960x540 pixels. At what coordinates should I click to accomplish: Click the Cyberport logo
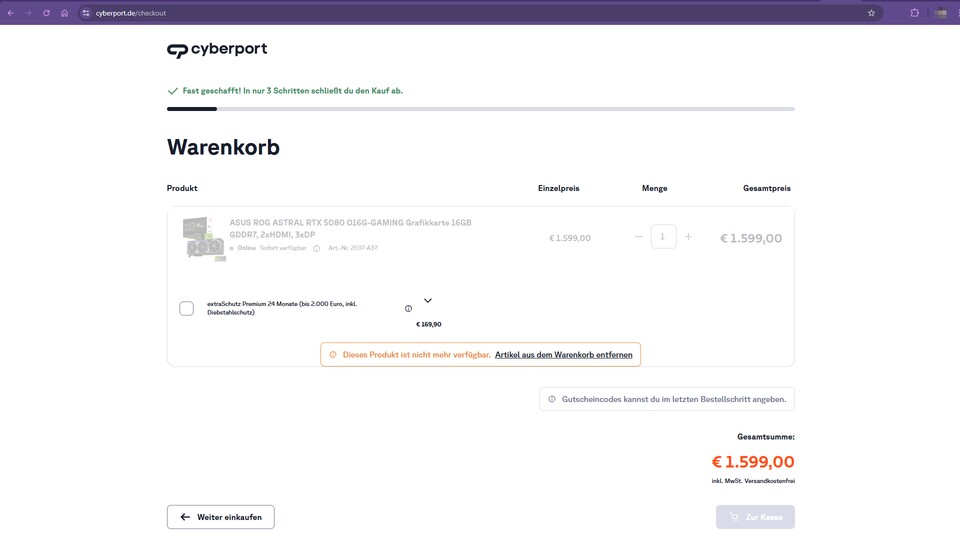click(217, 50)
